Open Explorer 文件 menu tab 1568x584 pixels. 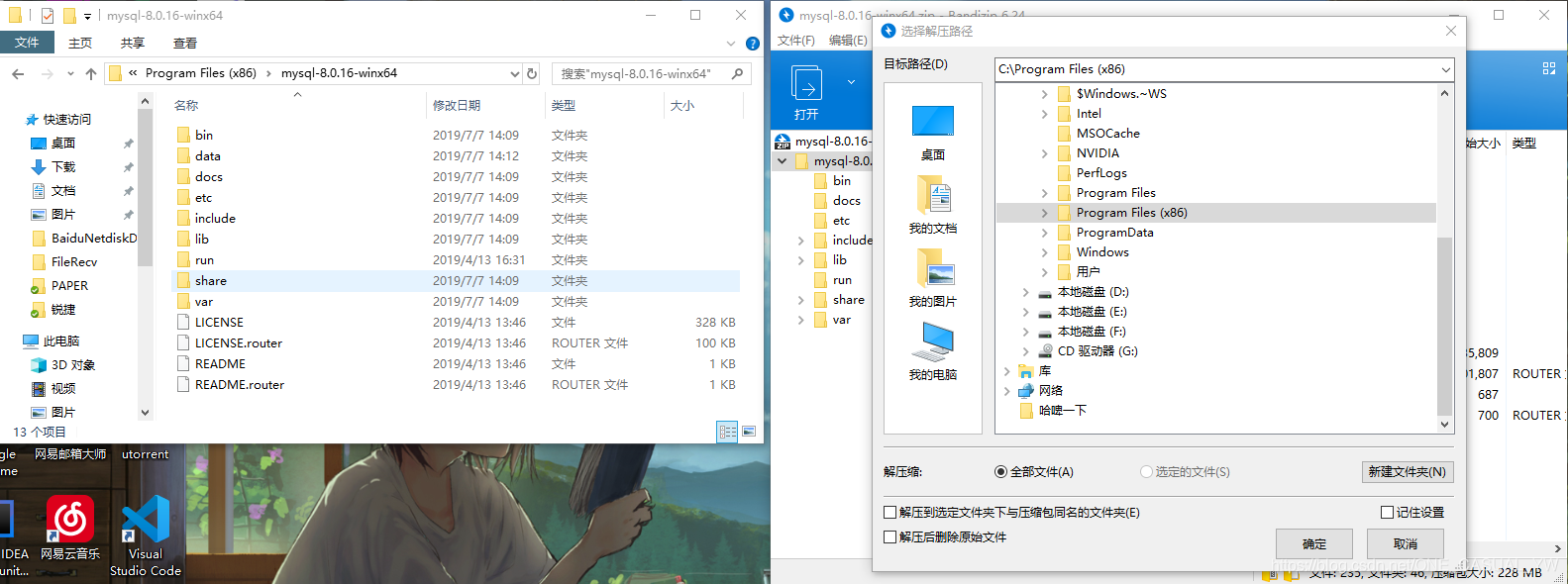[27, 43]
